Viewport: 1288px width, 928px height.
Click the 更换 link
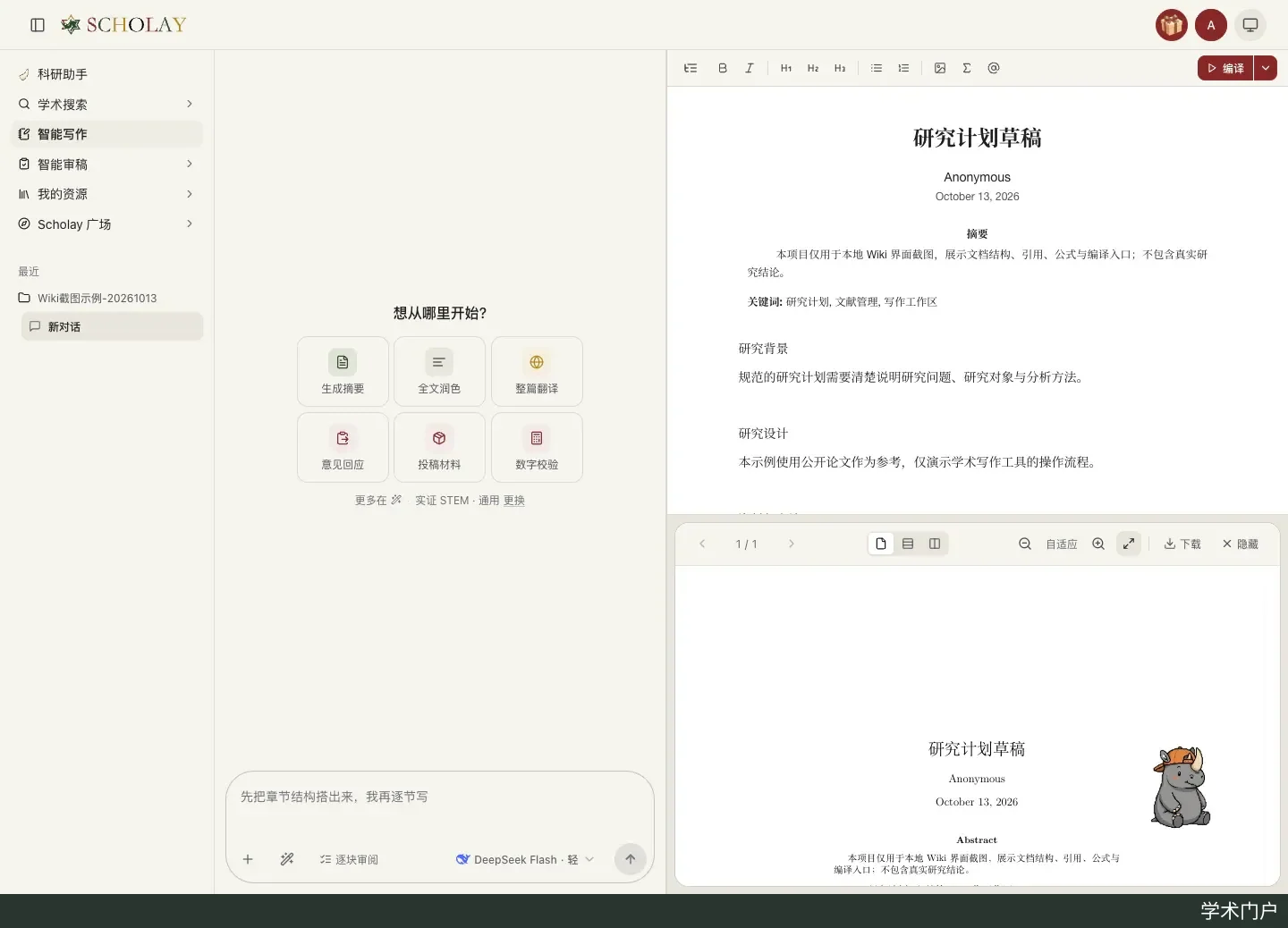pos(514,501)
